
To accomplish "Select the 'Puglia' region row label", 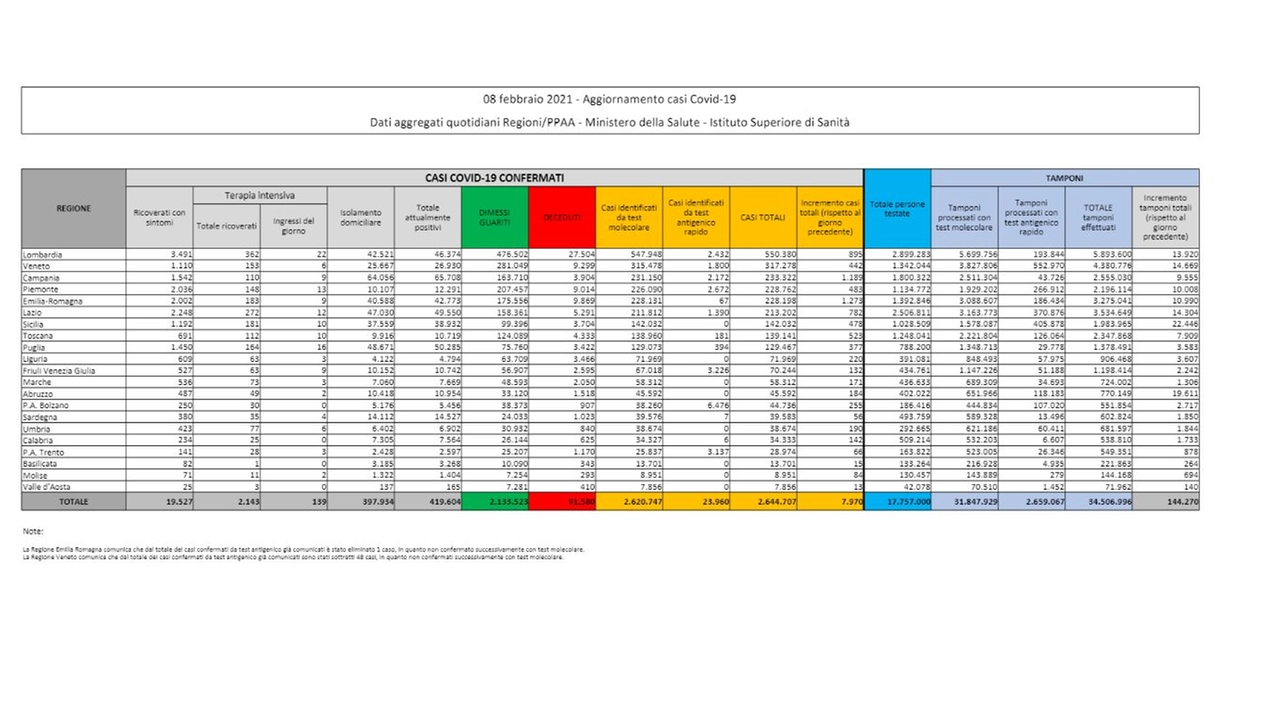I will pos(34,346).
